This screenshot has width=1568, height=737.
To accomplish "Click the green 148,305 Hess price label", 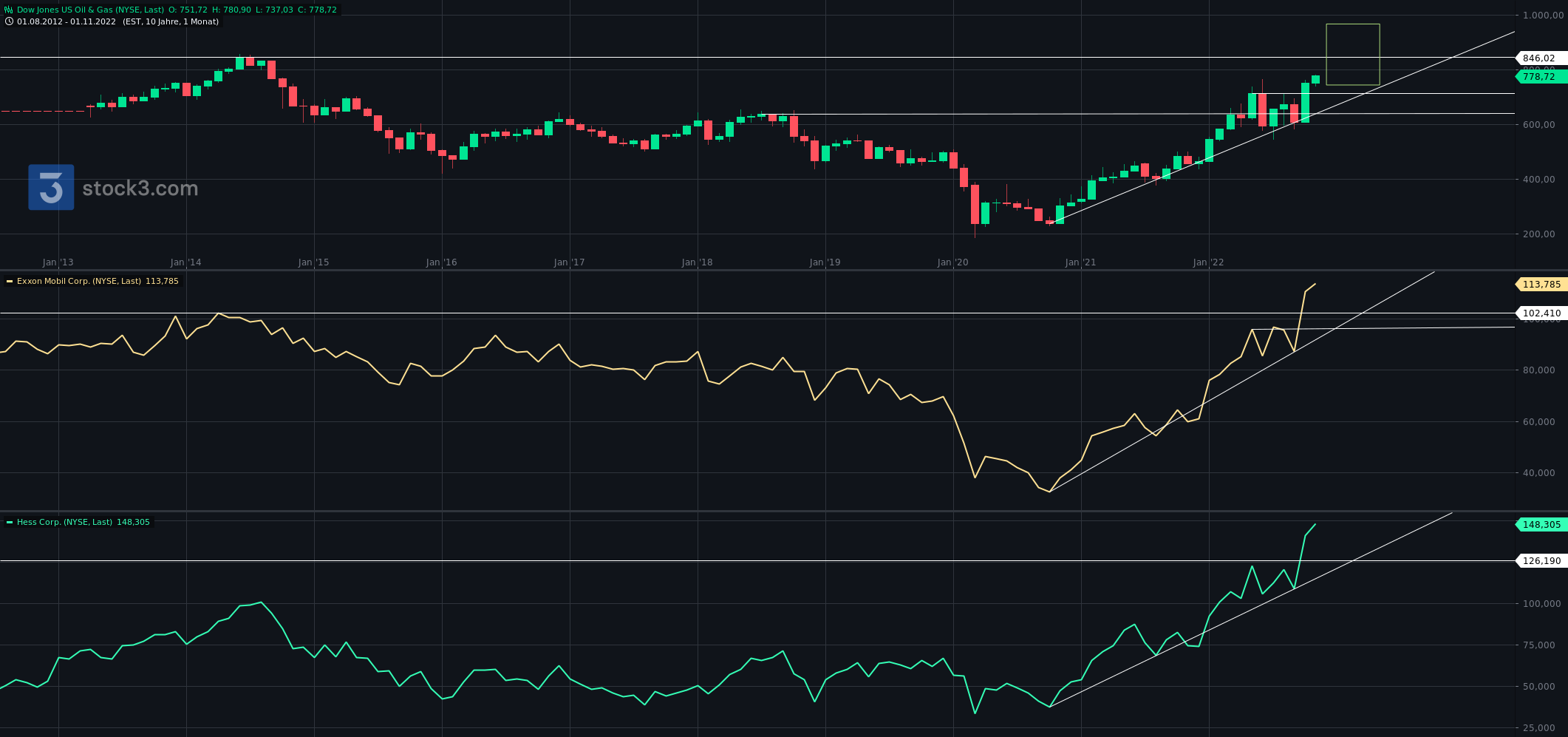I will 1541,525.
